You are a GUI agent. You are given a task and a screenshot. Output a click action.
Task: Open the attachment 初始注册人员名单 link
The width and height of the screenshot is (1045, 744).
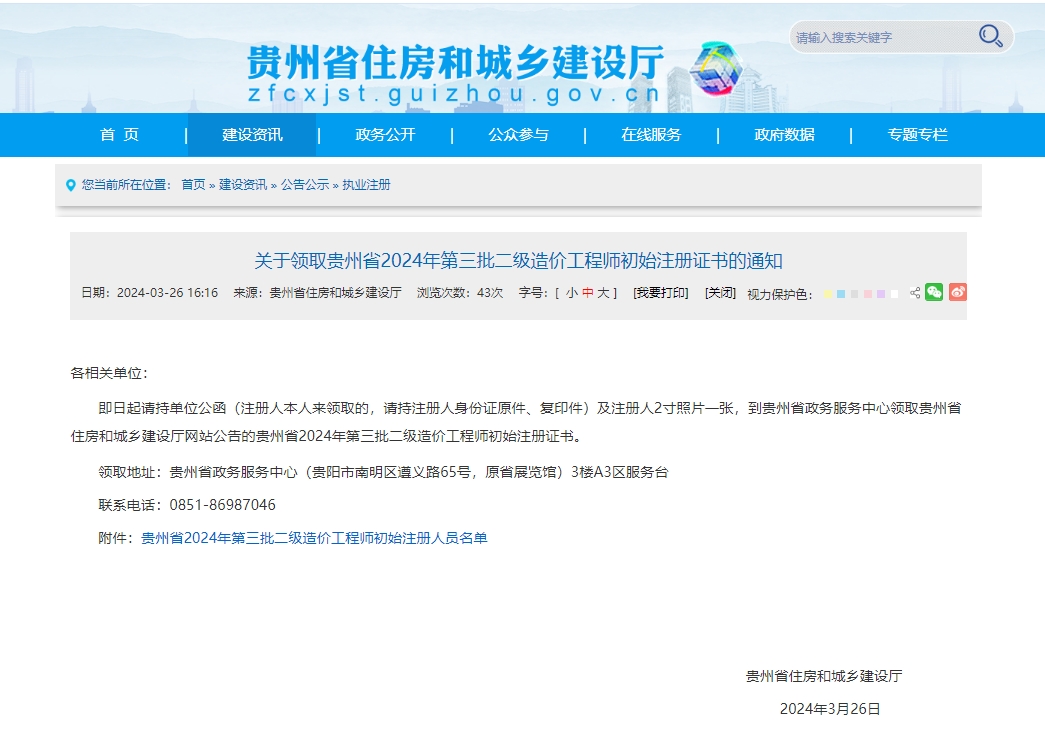coord(314,538)
